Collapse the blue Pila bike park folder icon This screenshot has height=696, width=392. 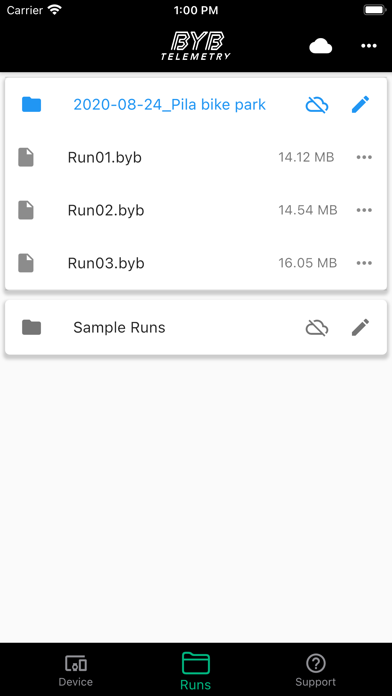32,105
